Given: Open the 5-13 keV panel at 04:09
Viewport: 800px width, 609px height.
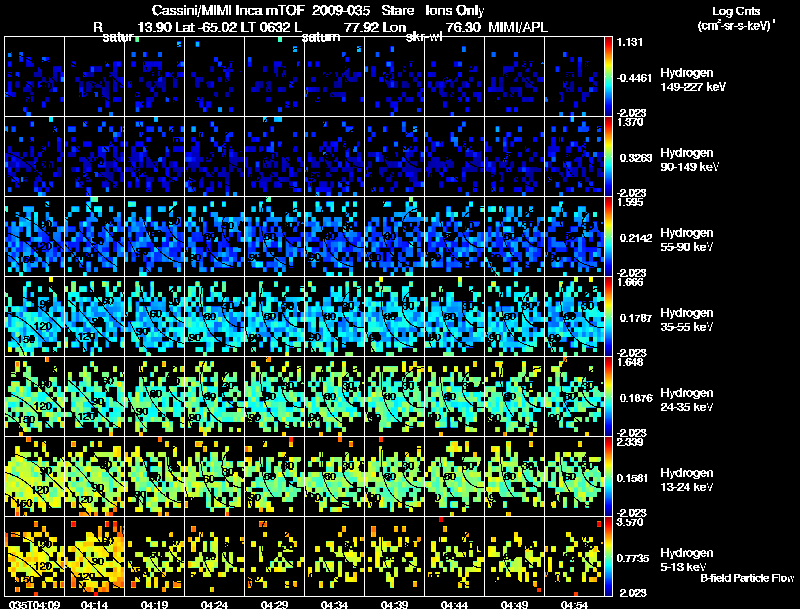Looking at the screenshot, I should pyautogui.click(x=35, y=556).
